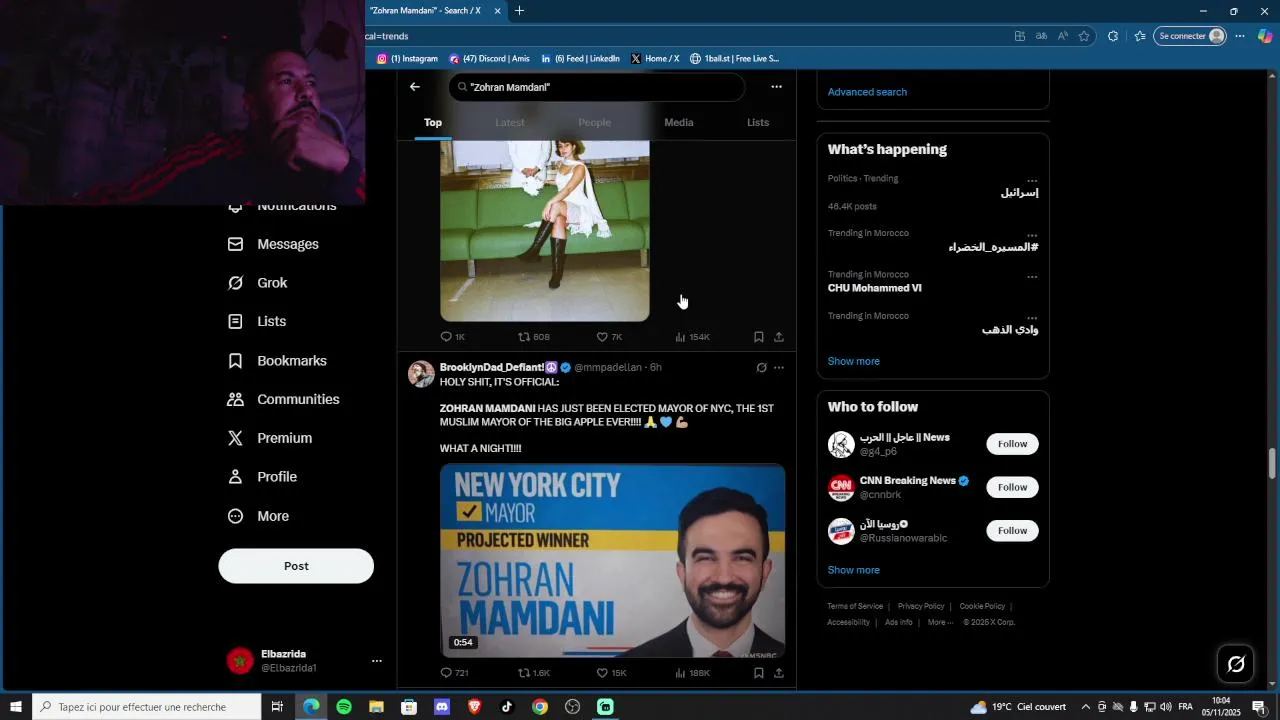Open the Discord | Amis bookmark
The width and height of the screenshot is (1280, 720).
coord(490,59)
